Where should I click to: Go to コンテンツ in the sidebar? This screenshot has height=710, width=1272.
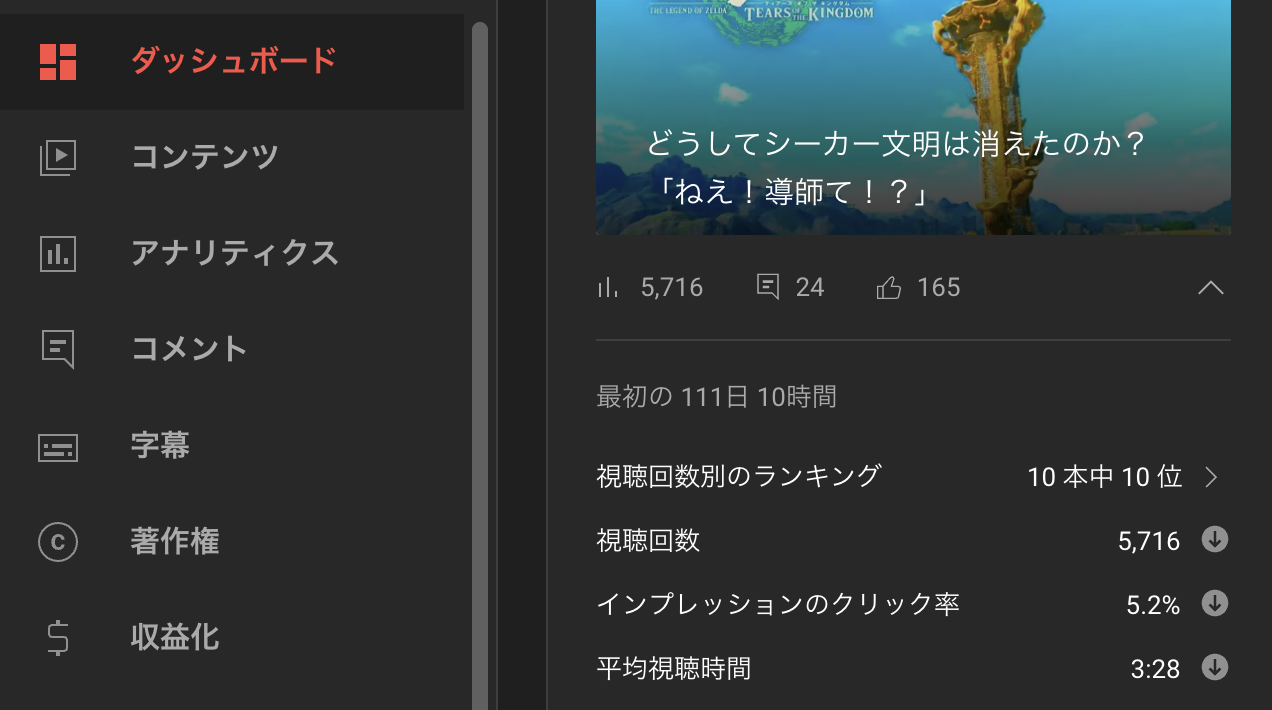232,158
